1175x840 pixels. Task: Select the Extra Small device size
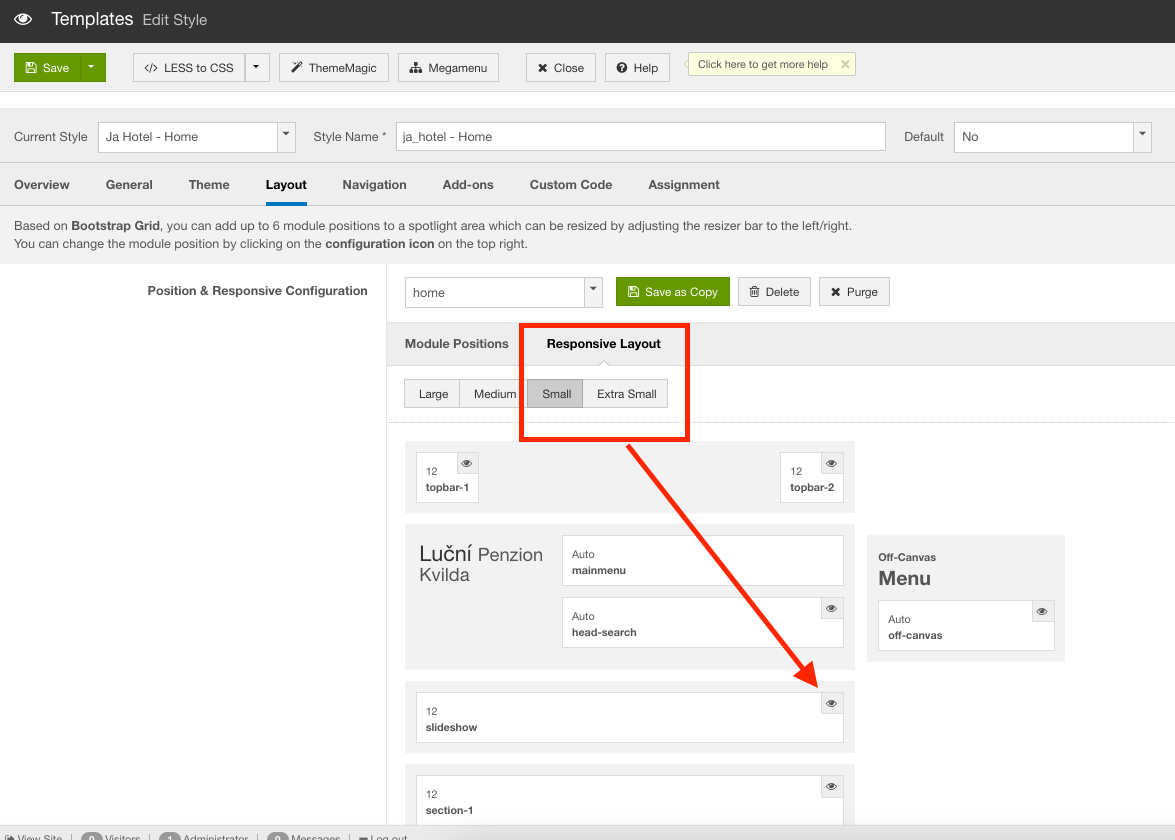click(626, 394)
